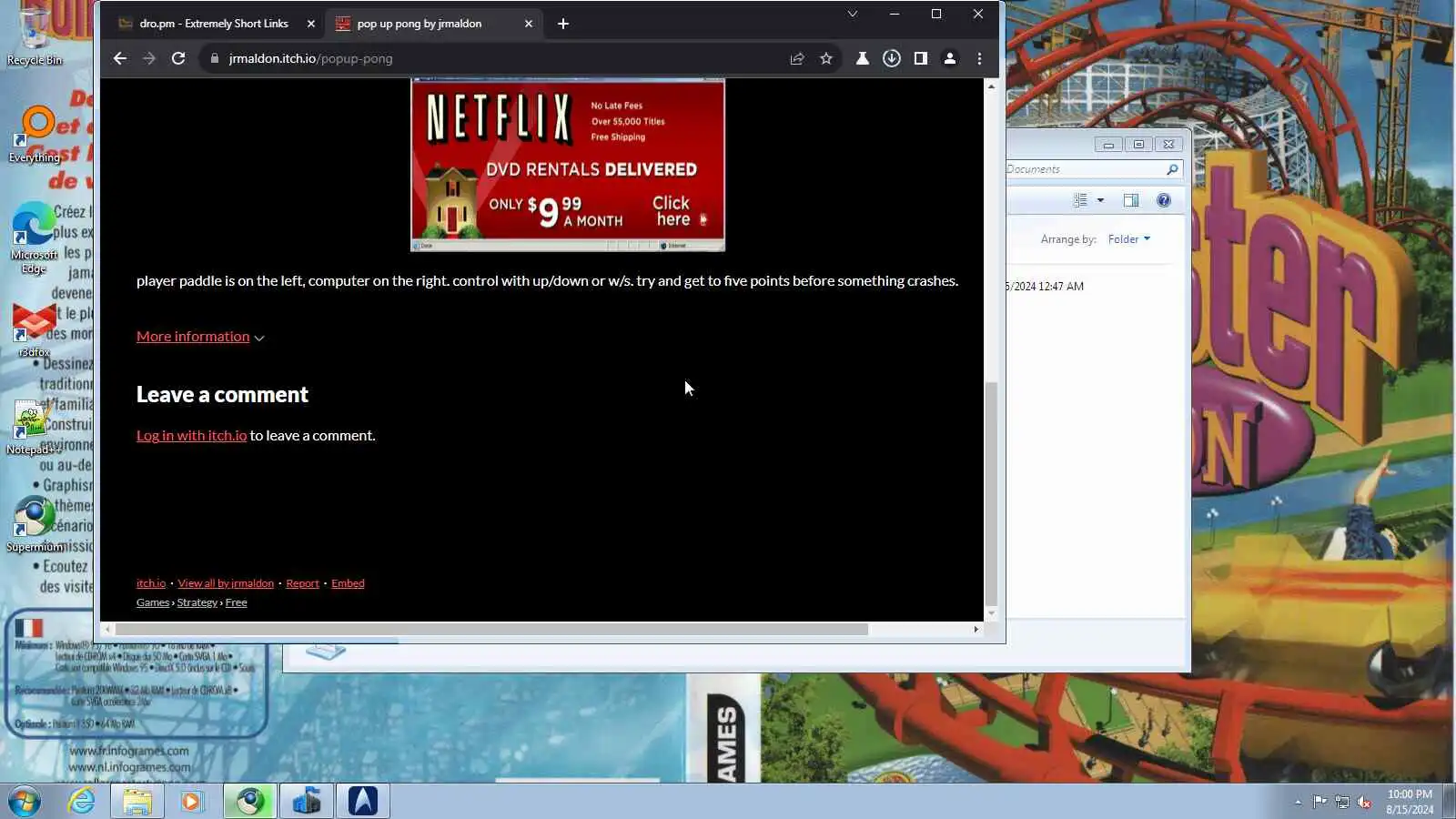Go back with the browser back arrow
The image size is (1456, 819).
tap(119, 58)
